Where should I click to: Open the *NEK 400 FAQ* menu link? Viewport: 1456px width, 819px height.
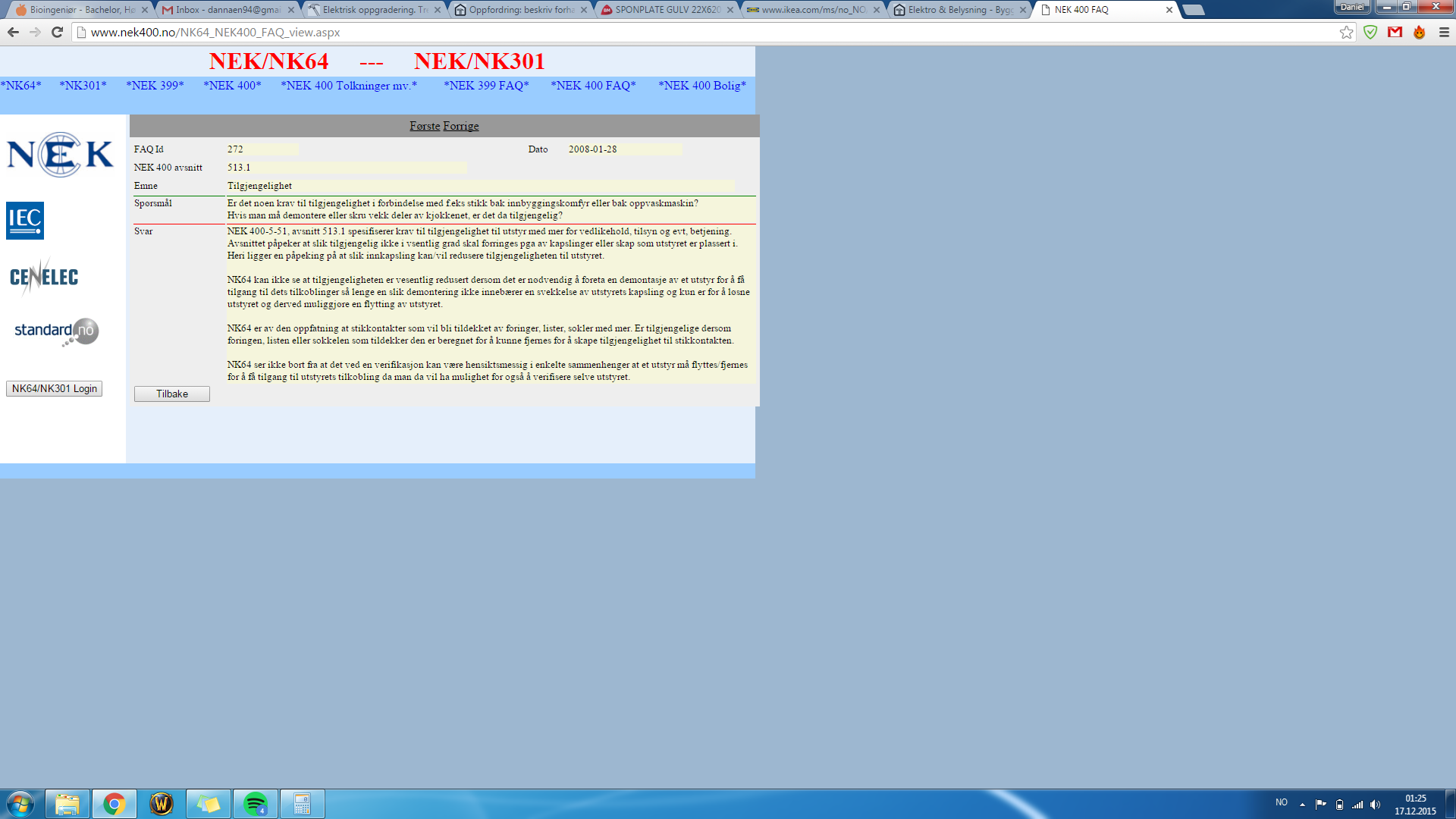click(x=593, y=86)
